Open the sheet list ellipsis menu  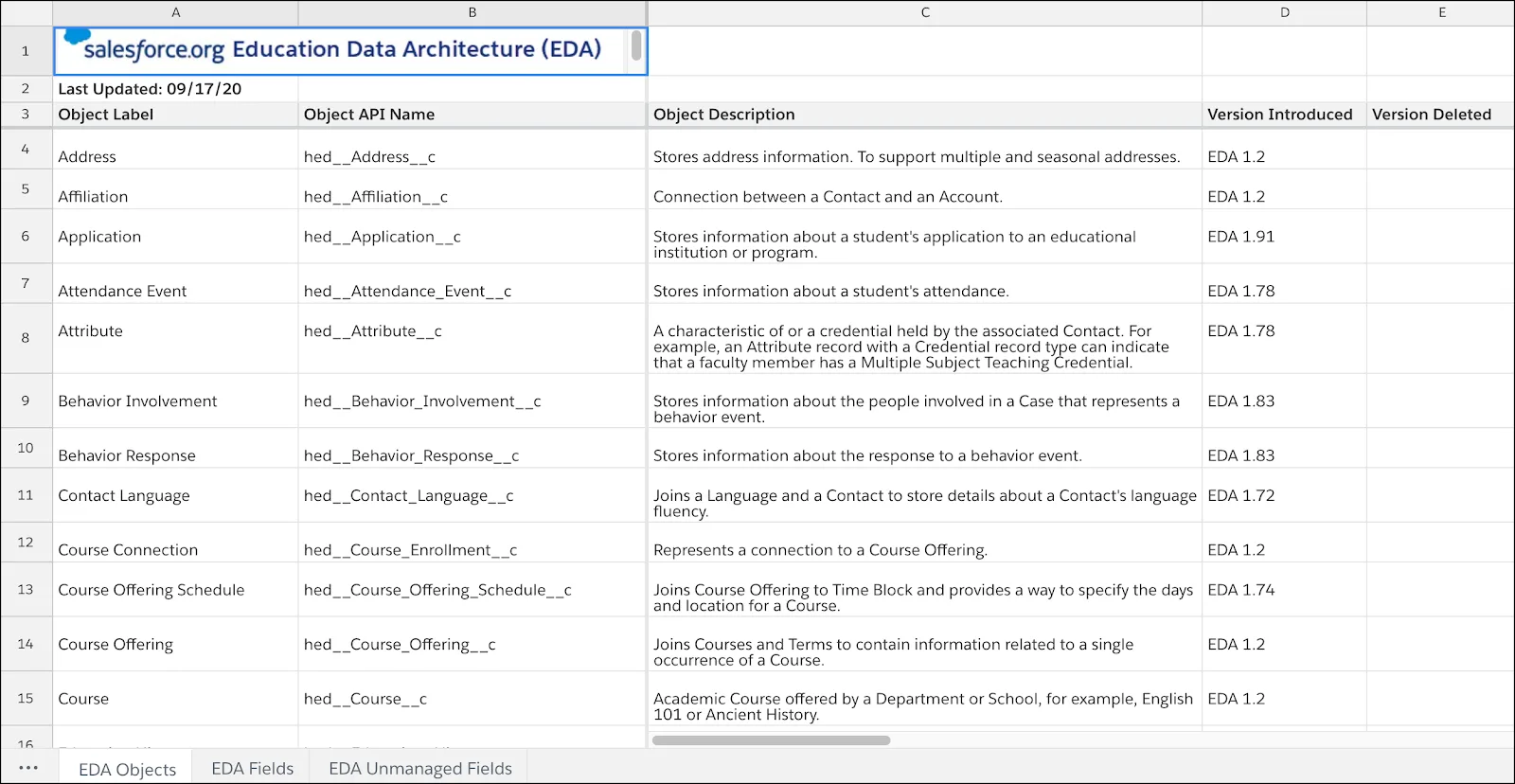(28, 768)
